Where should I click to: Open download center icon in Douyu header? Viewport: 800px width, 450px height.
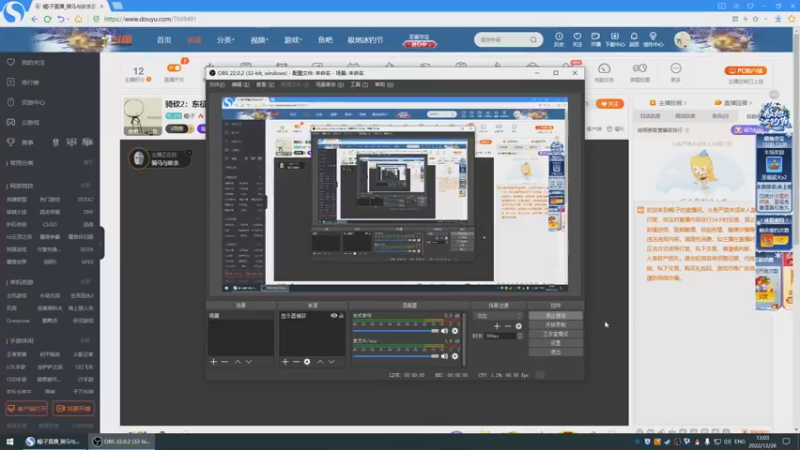point(614,39)
